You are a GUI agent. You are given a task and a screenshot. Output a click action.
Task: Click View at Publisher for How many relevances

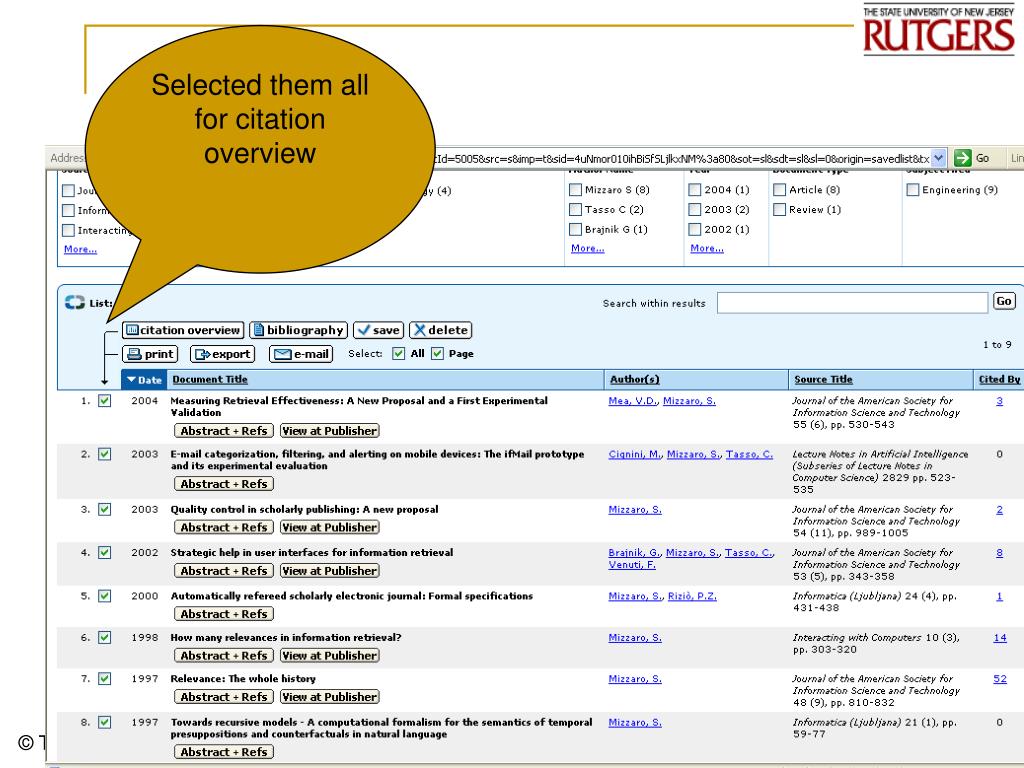tap(329, 656)
